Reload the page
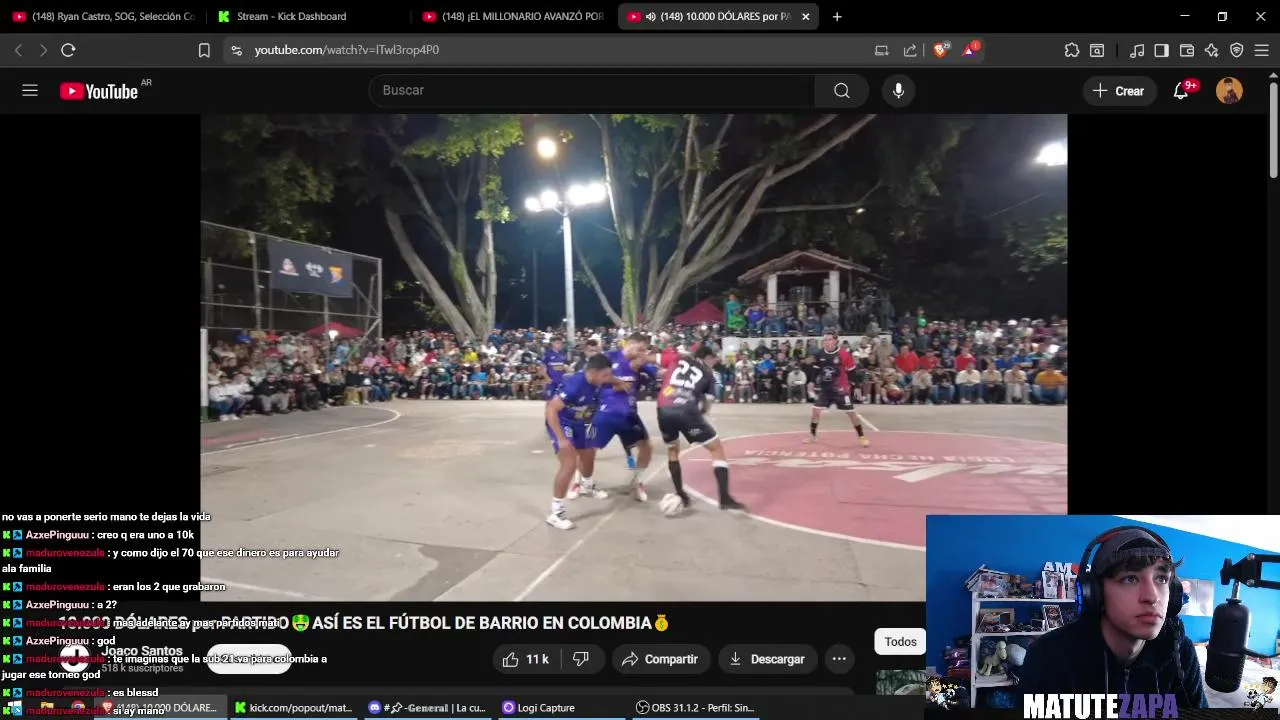 [68, 50]
